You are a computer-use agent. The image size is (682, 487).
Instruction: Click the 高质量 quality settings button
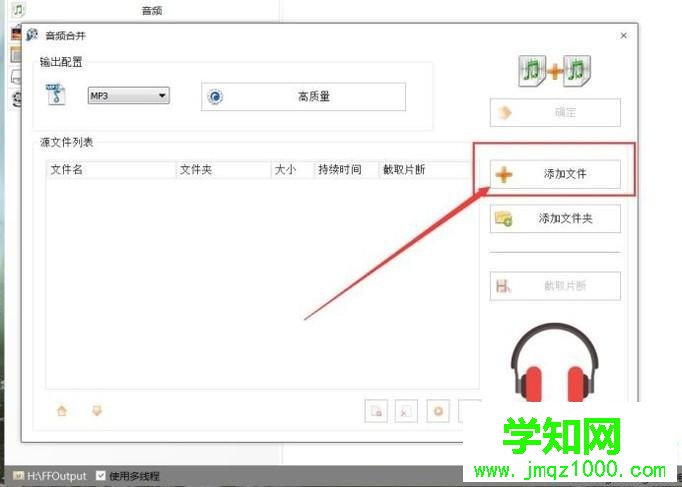(x=303, y=97)
